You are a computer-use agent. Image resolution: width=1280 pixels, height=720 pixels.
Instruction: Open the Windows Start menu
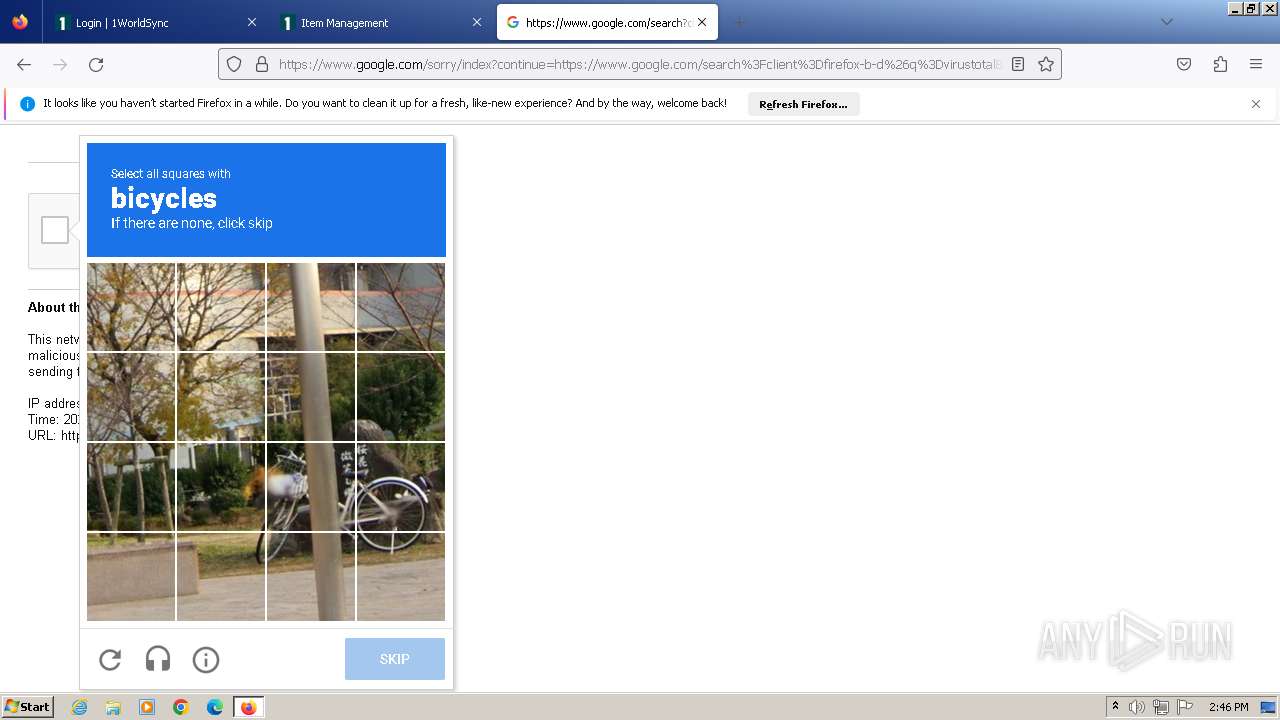pos(27,707)
